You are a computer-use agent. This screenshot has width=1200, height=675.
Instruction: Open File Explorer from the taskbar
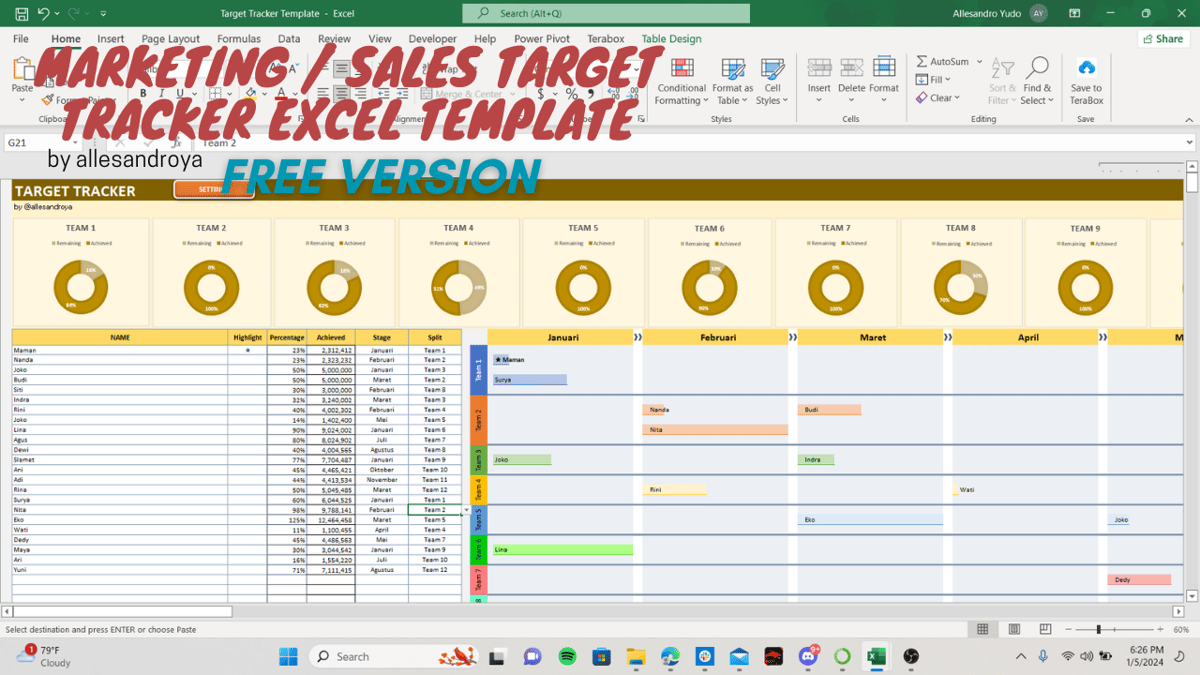(x=636, y=656)
